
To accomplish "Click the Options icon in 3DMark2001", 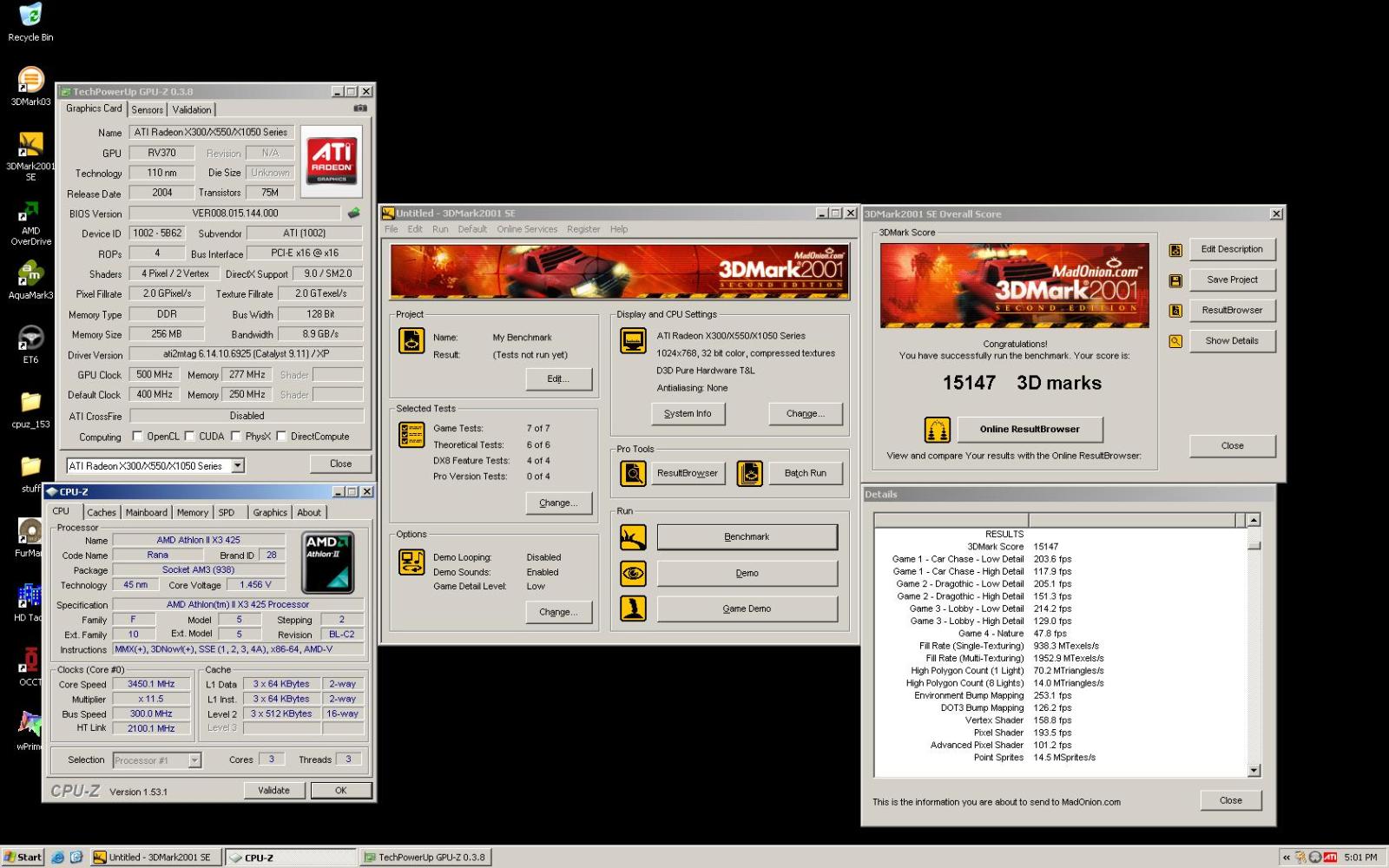I will point(411,562).
